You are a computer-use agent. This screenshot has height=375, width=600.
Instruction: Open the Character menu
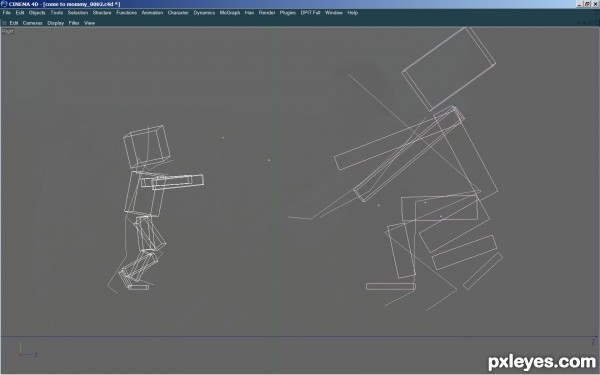point(178,13)
